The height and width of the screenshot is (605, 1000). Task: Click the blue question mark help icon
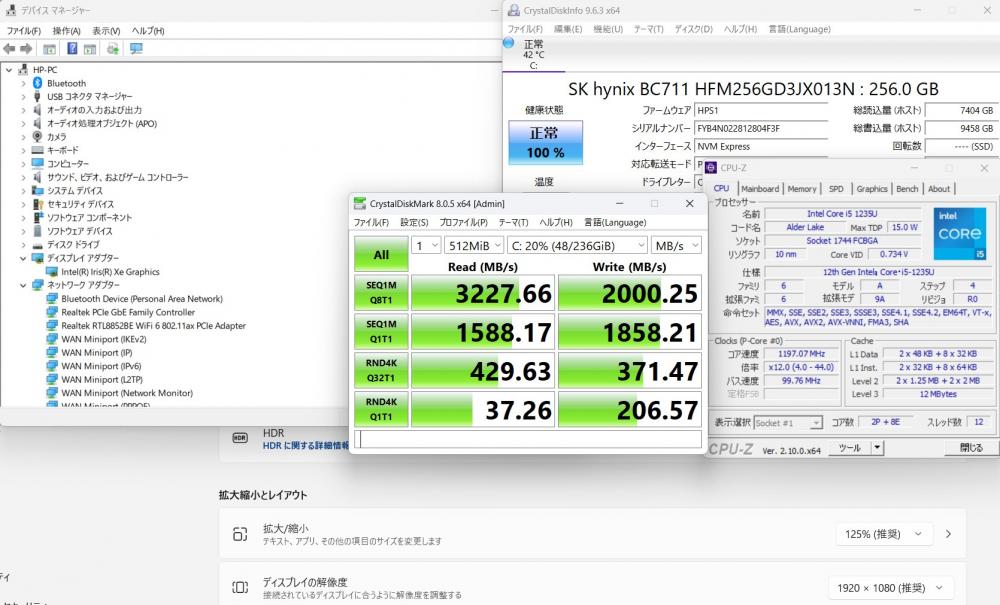pos(72,48)
